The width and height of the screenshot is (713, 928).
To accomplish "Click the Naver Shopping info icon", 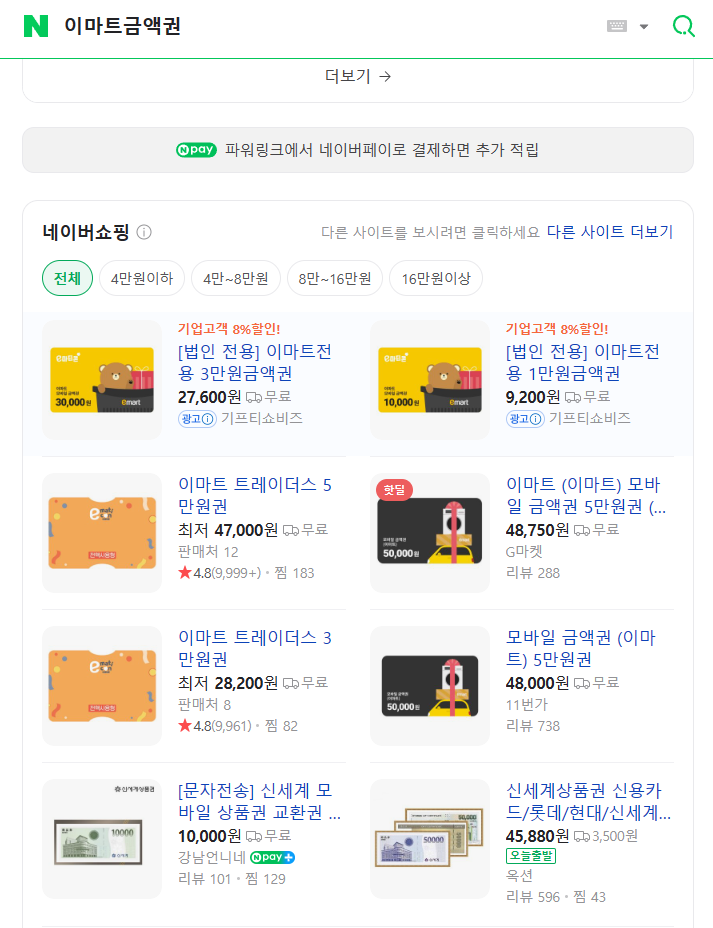I will (144, 232).
